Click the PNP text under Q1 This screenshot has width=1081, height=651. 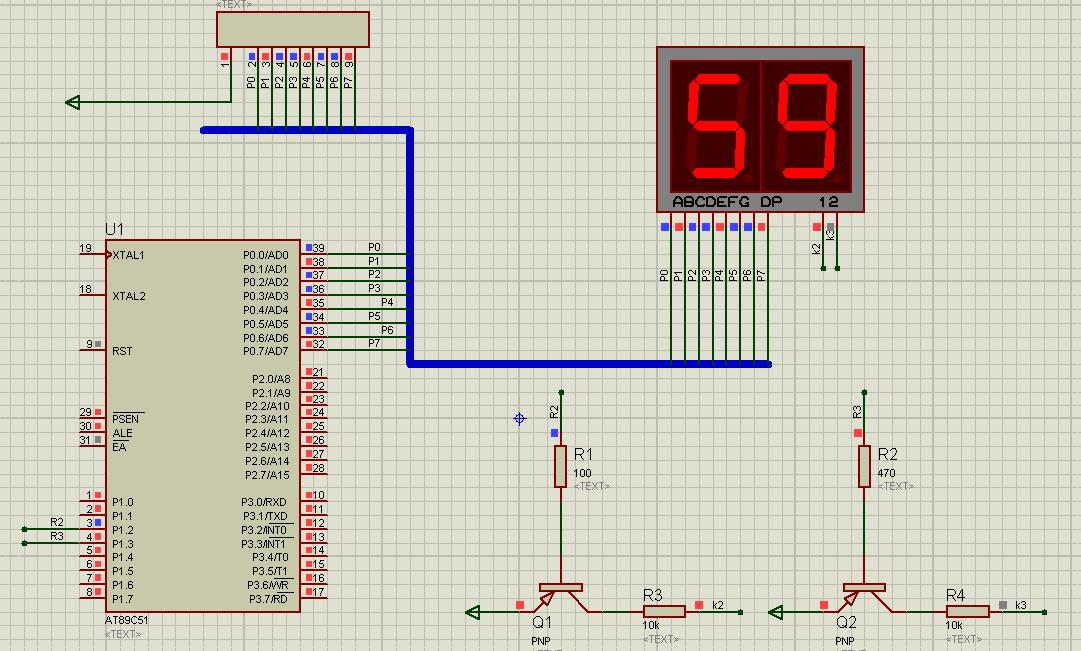pos(541,641)
